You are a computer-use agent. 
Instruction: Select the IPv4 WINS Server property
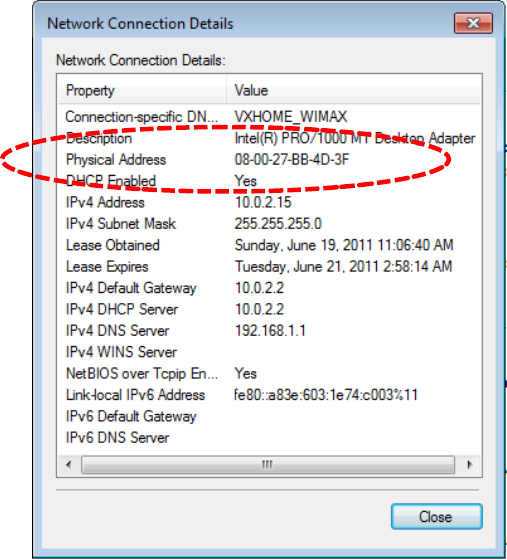(x=121, y=352)
